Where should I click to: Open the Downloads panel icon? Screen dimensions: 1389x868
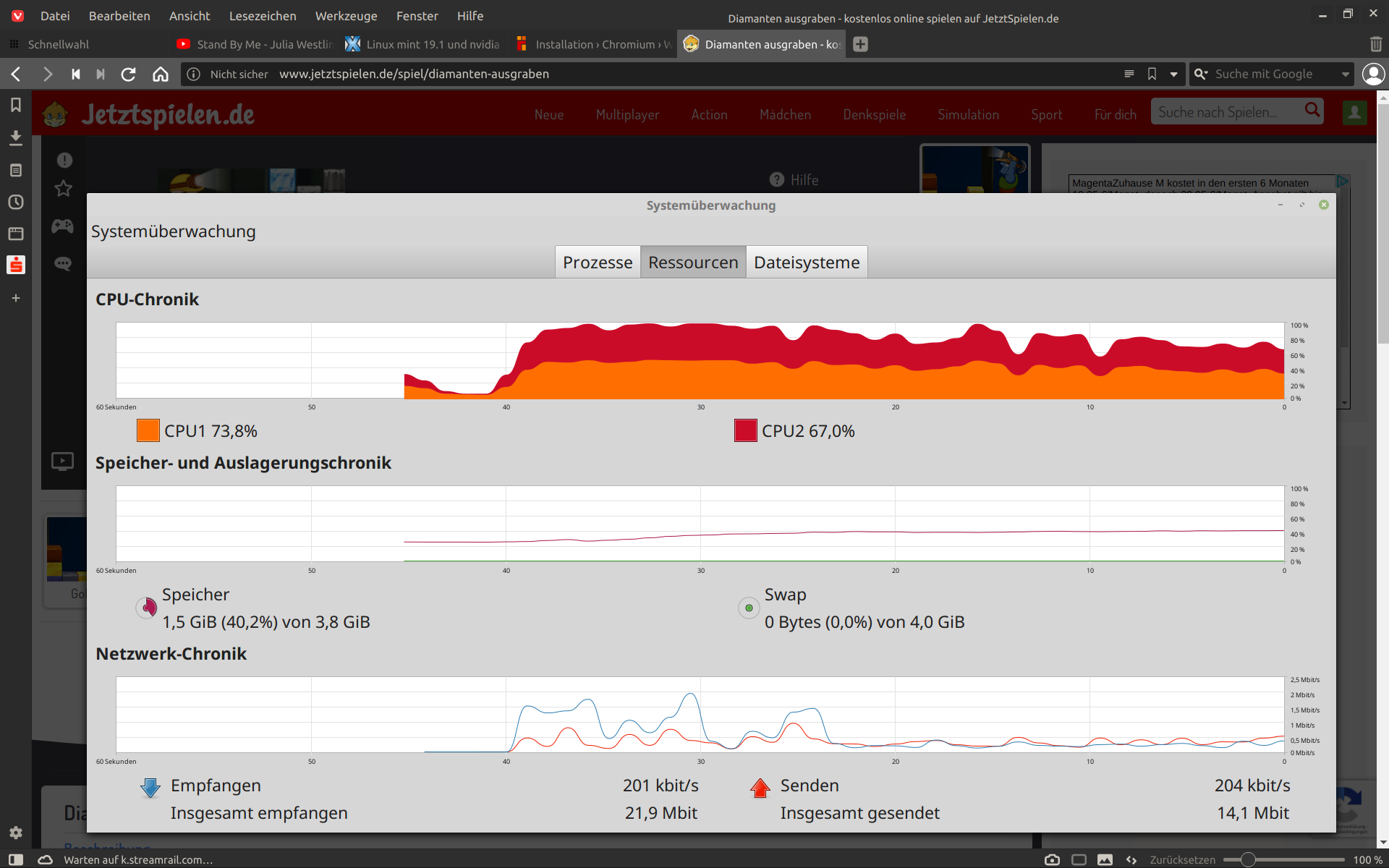[x=15, y=137]
